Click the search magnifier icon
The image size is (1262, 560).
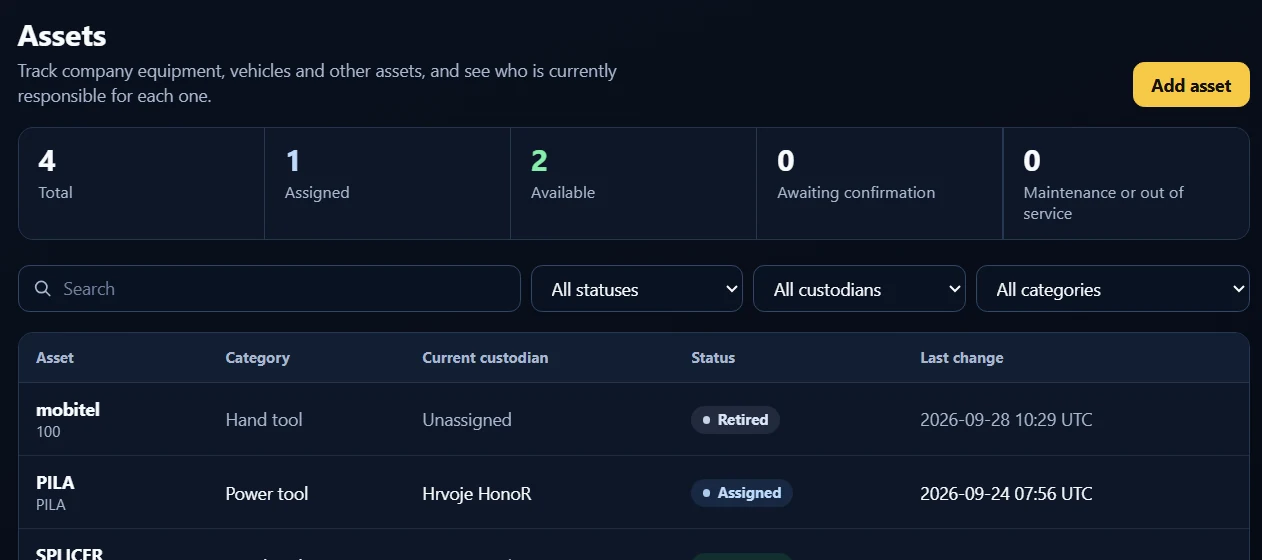[x=43, y=289]
